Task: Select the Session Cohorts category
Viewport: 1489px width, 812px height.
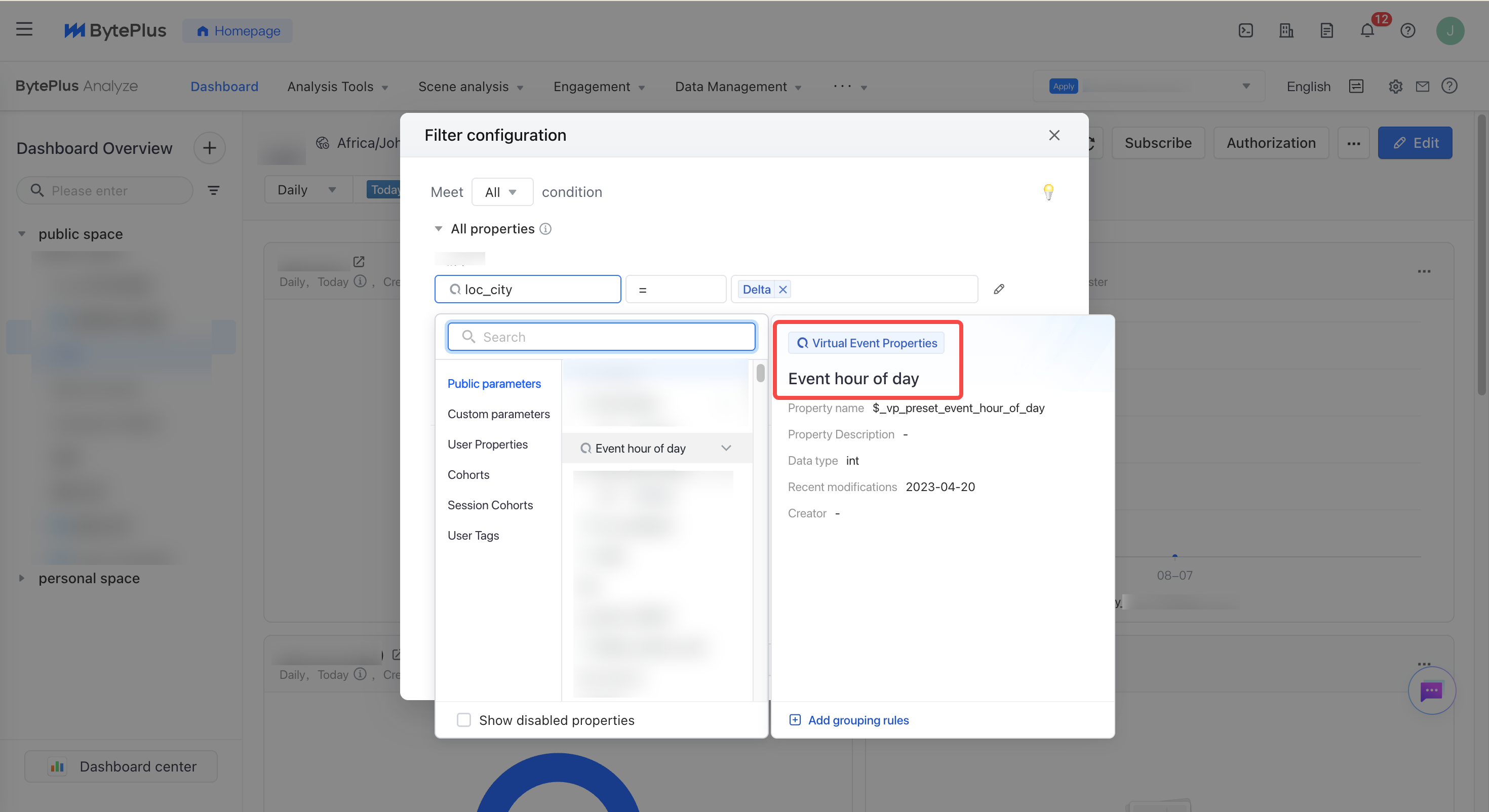Action: pos(490,505)
